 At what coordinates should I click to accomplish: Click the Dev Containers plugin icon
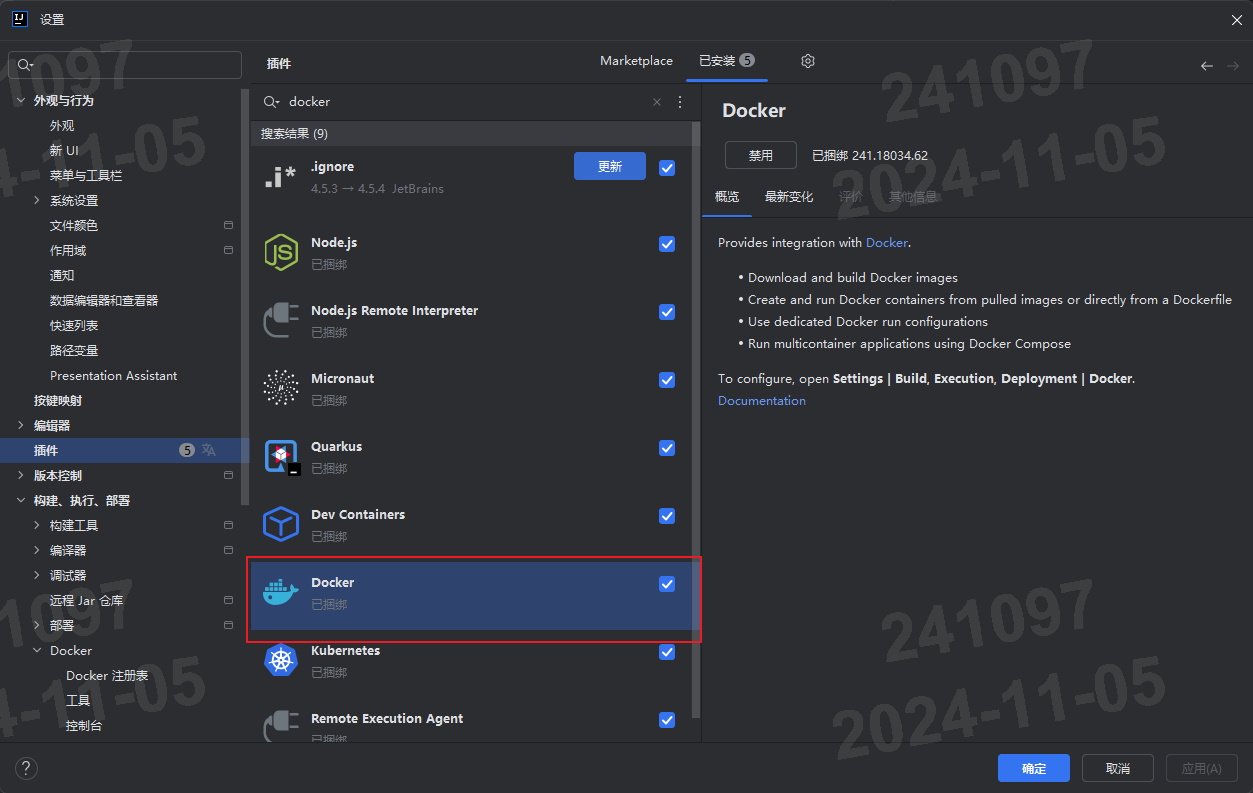tap(281, 524)
